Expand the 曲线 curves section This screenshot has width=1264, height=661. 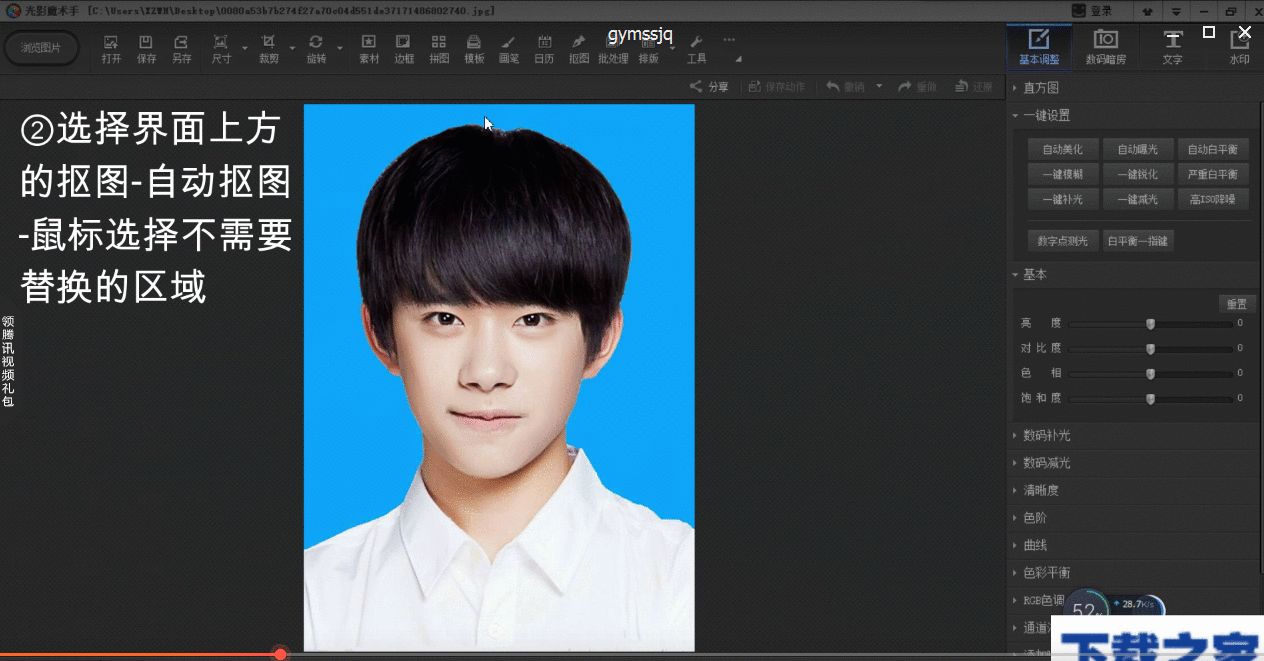(1035, 545)
